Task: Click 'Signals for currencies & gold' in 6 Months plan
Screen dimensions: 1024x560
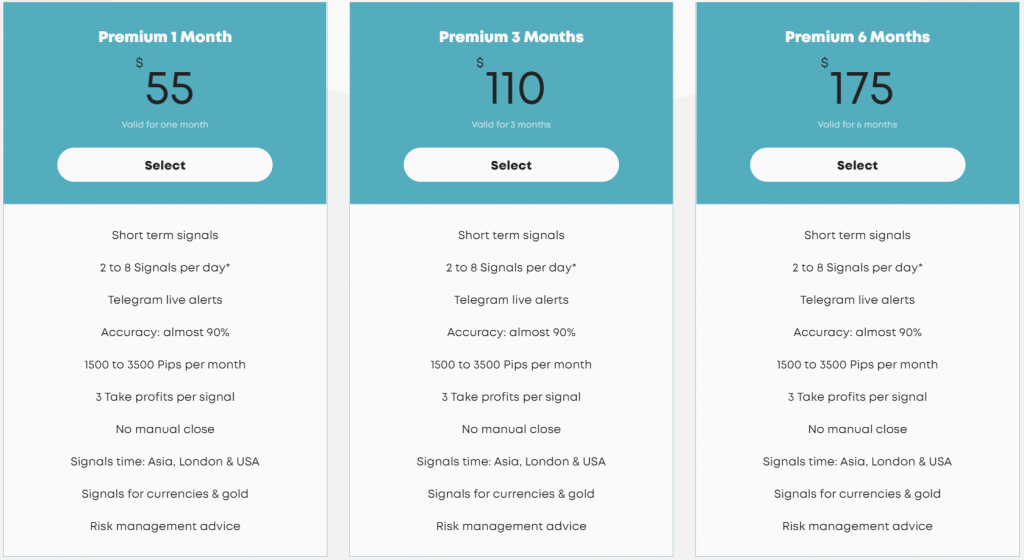Action: [857, 493]
